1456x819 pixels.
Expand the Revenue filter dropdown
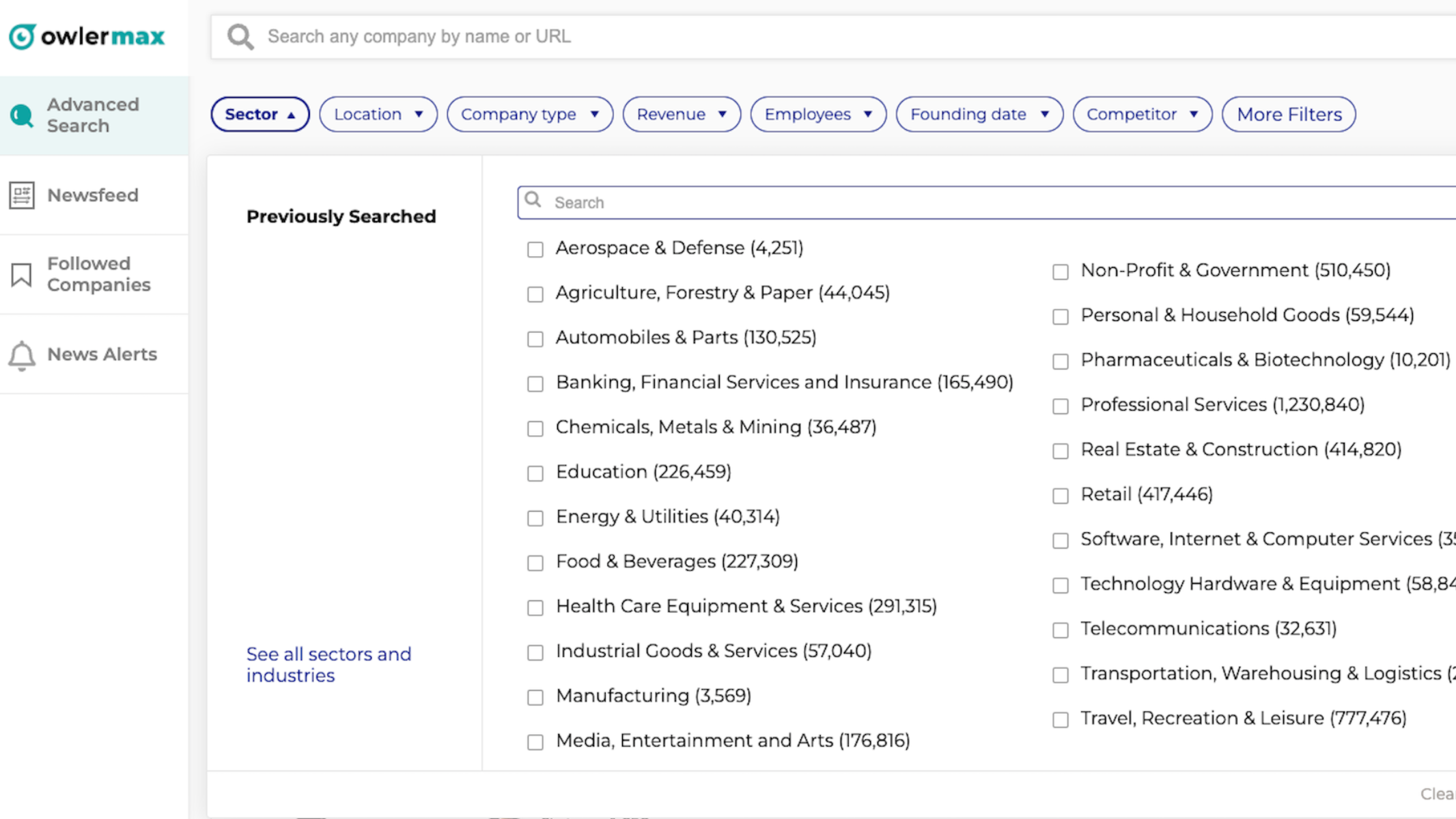tap(682, 114)
